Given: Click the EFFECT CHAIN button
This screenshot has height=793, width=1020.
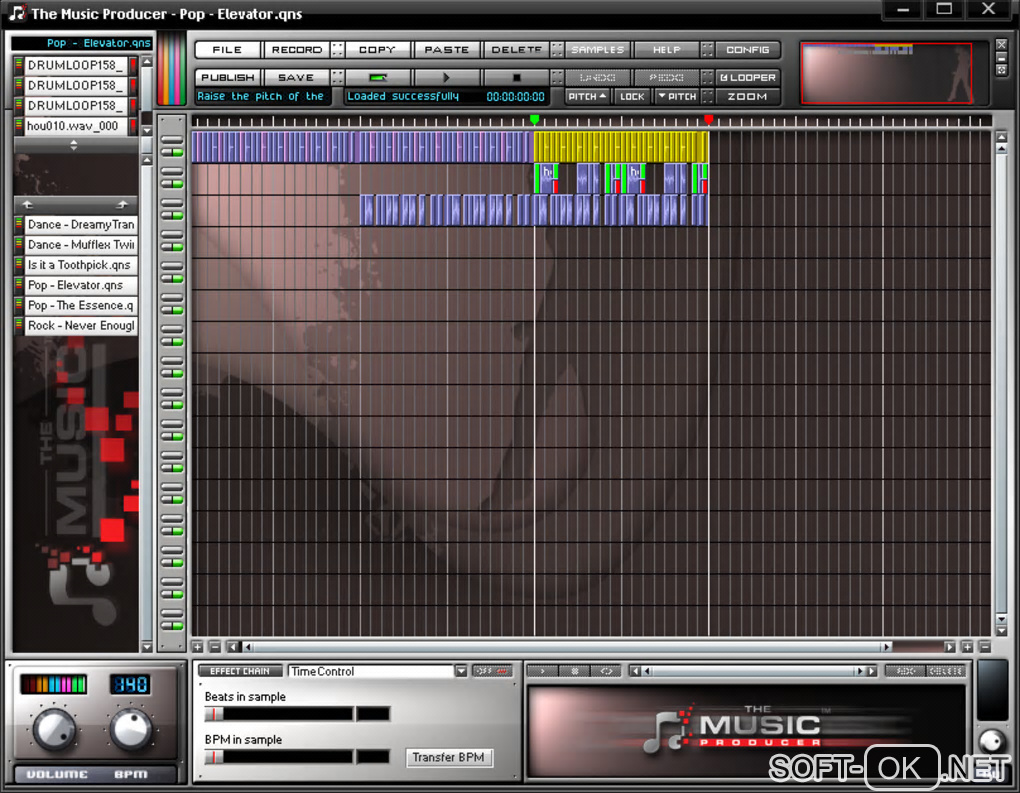Looking at the screenshot, I should click(x=239, y=671).
